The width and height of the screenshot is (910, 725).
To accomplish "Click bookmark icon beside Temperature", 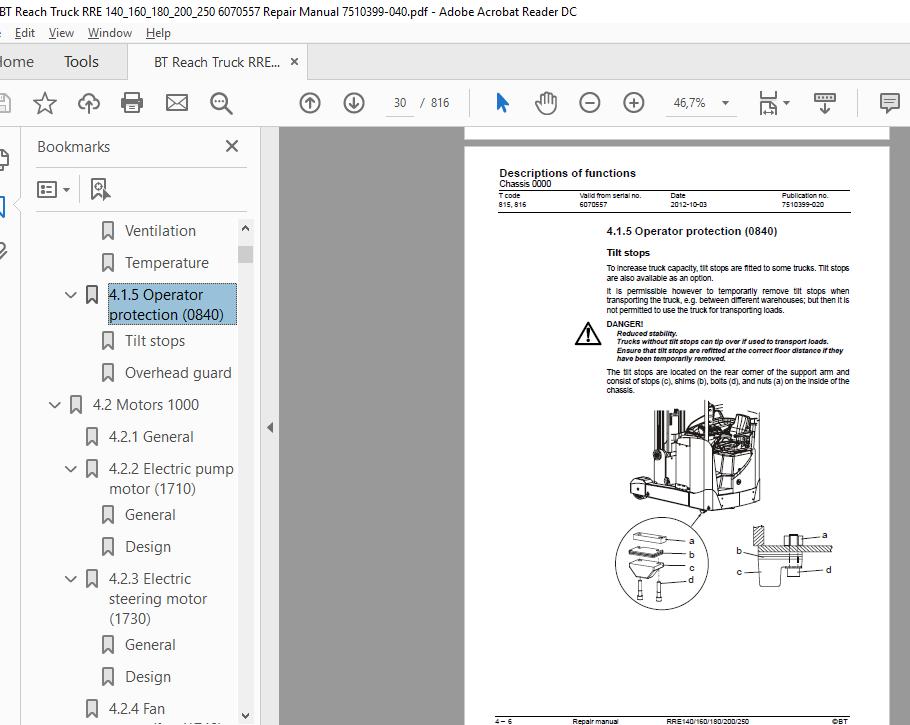I will [x=108, y=263].
